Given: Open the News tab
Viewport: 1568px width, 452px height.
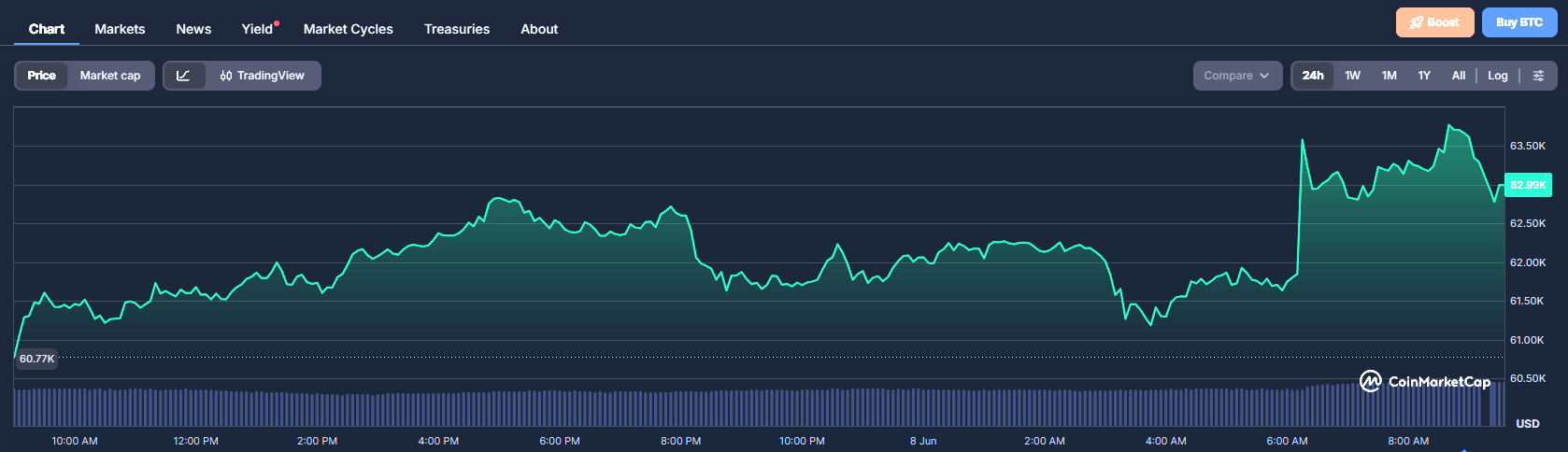Looking at the screenshot, I should (193, 29).
